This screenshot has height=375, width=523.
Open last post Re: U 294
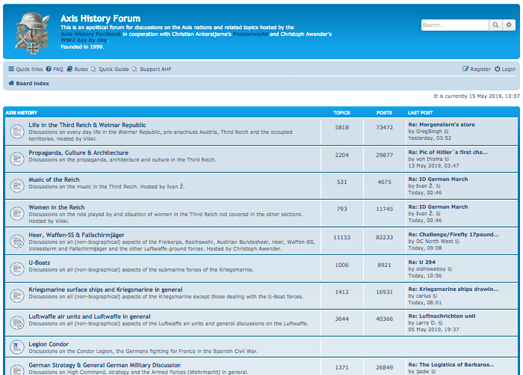tap(422, 262)
